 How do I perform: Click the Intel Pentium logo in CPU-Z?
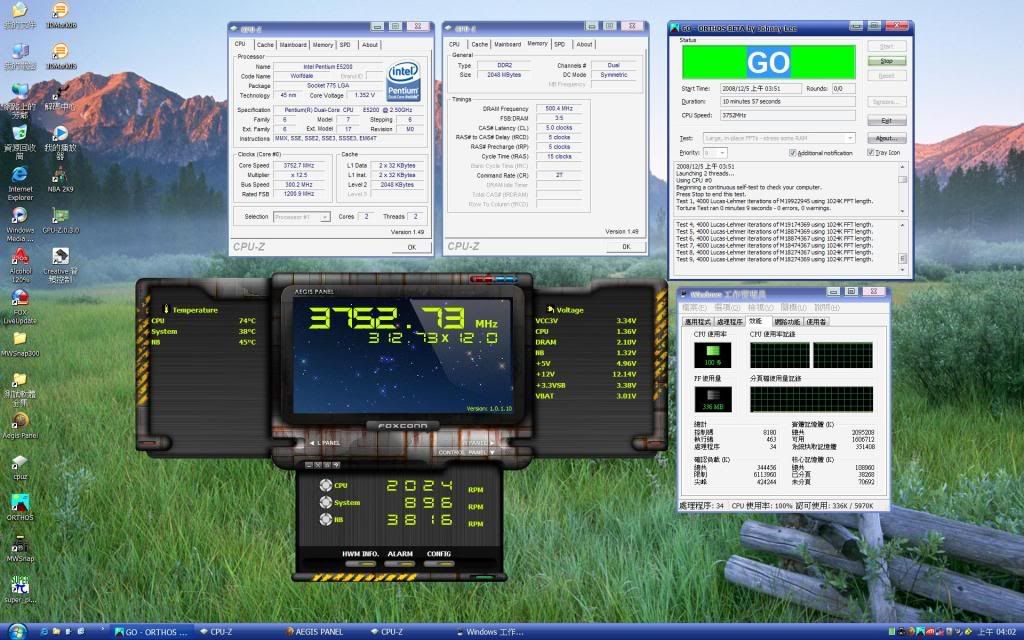click(404, 82)
